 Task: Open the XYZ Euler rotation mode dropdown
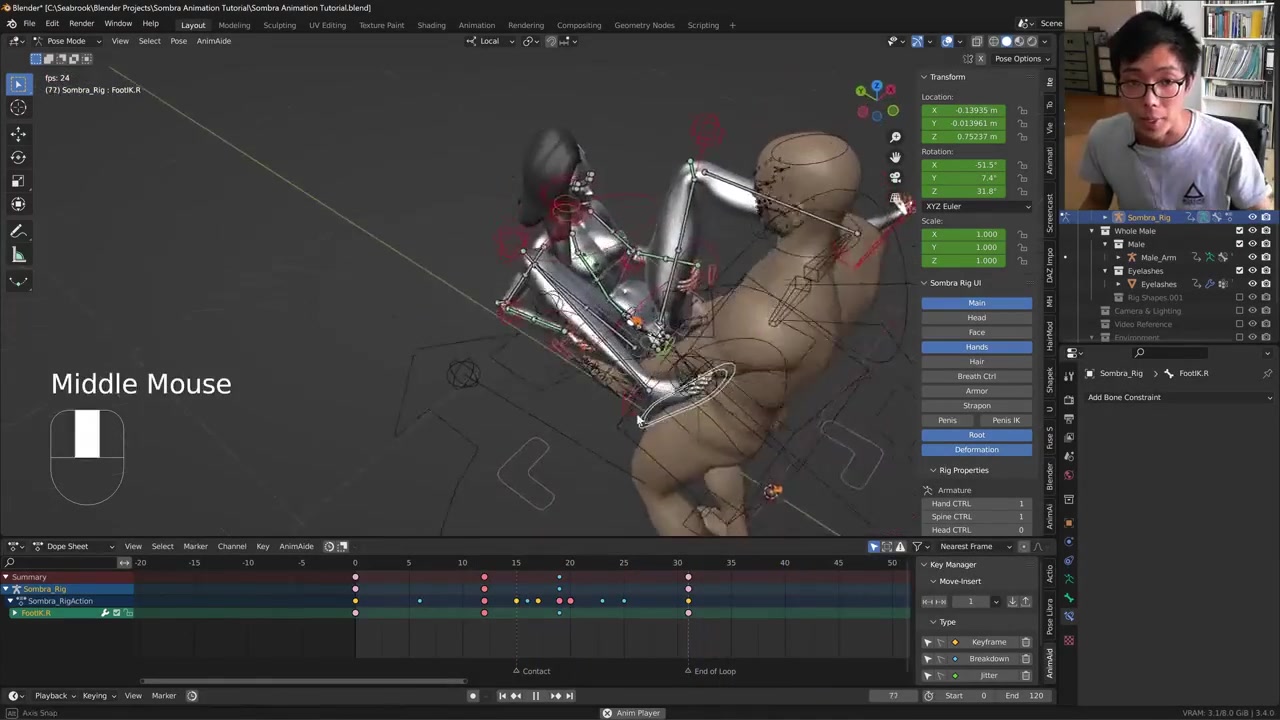click(x=976, y=206)
